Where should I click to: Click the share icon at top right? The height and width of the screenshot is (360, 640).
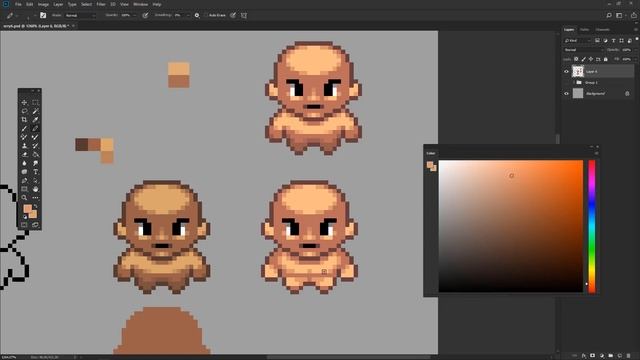point(634,16)
